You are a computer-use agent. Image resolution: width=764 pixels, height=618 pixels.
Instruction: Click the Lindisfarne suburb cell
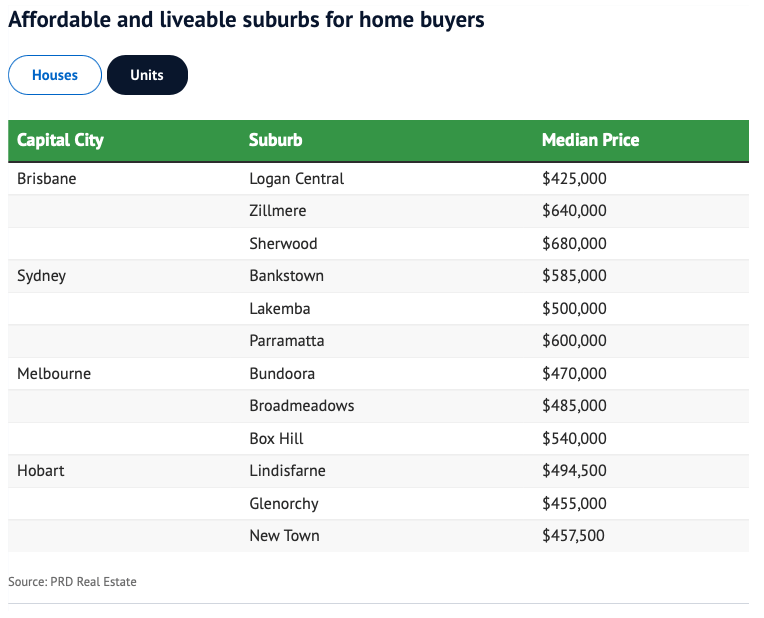[288, 470]
